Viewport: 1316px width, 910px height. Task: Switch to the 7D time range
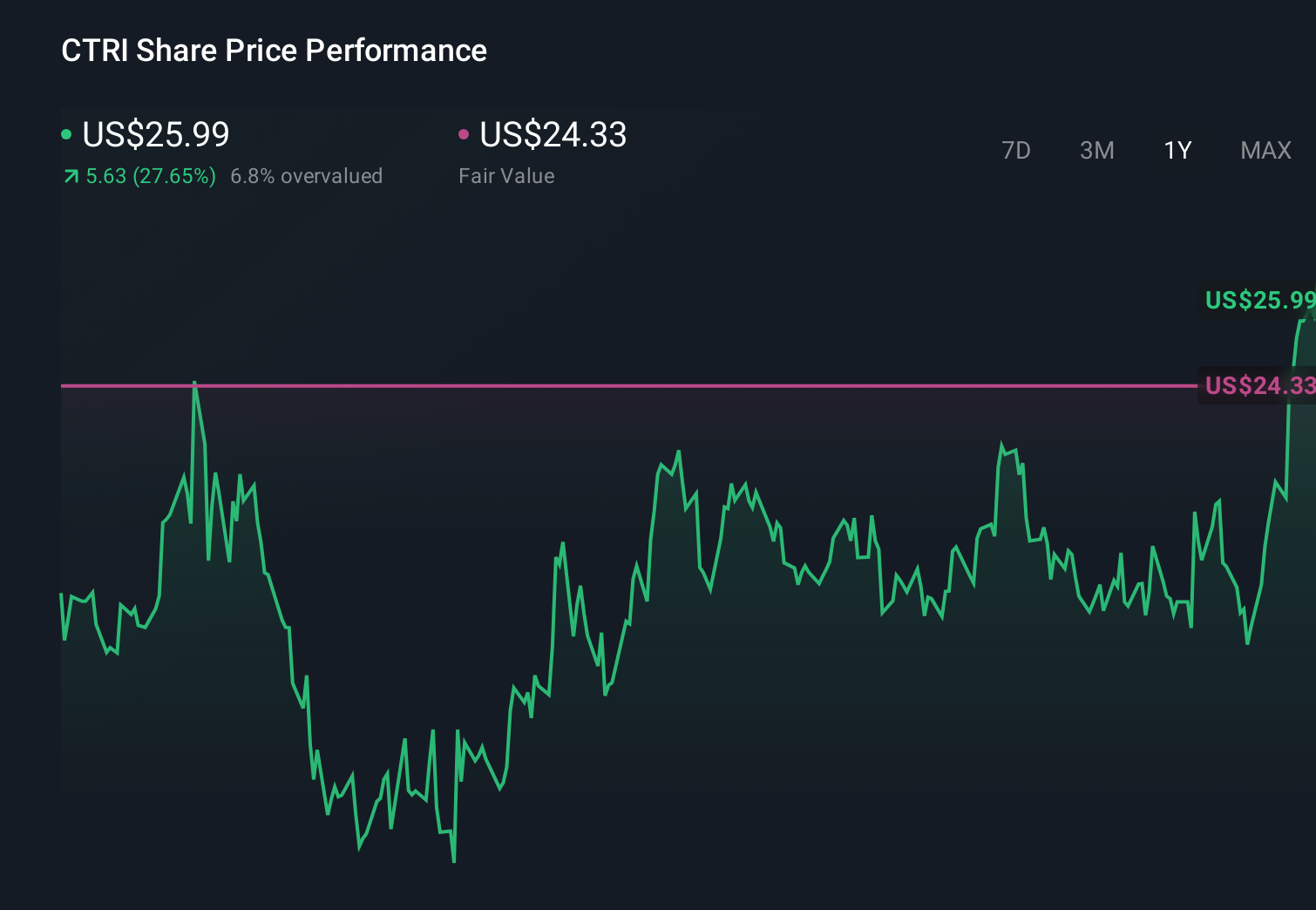coord(1017,150)
